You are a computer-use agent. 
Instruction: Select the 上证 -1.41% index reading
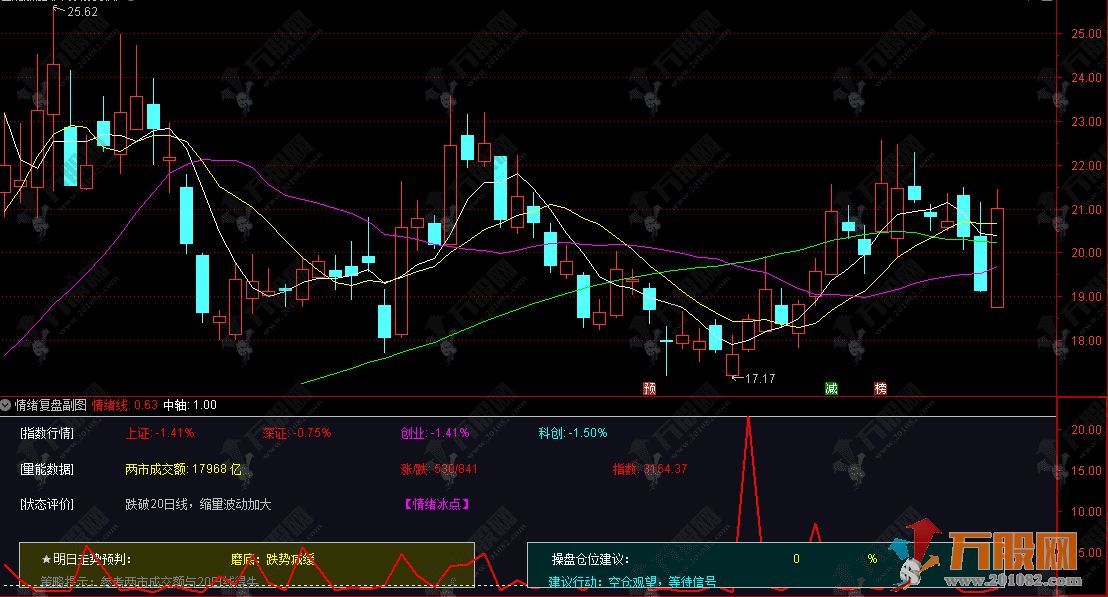point(160,433)
